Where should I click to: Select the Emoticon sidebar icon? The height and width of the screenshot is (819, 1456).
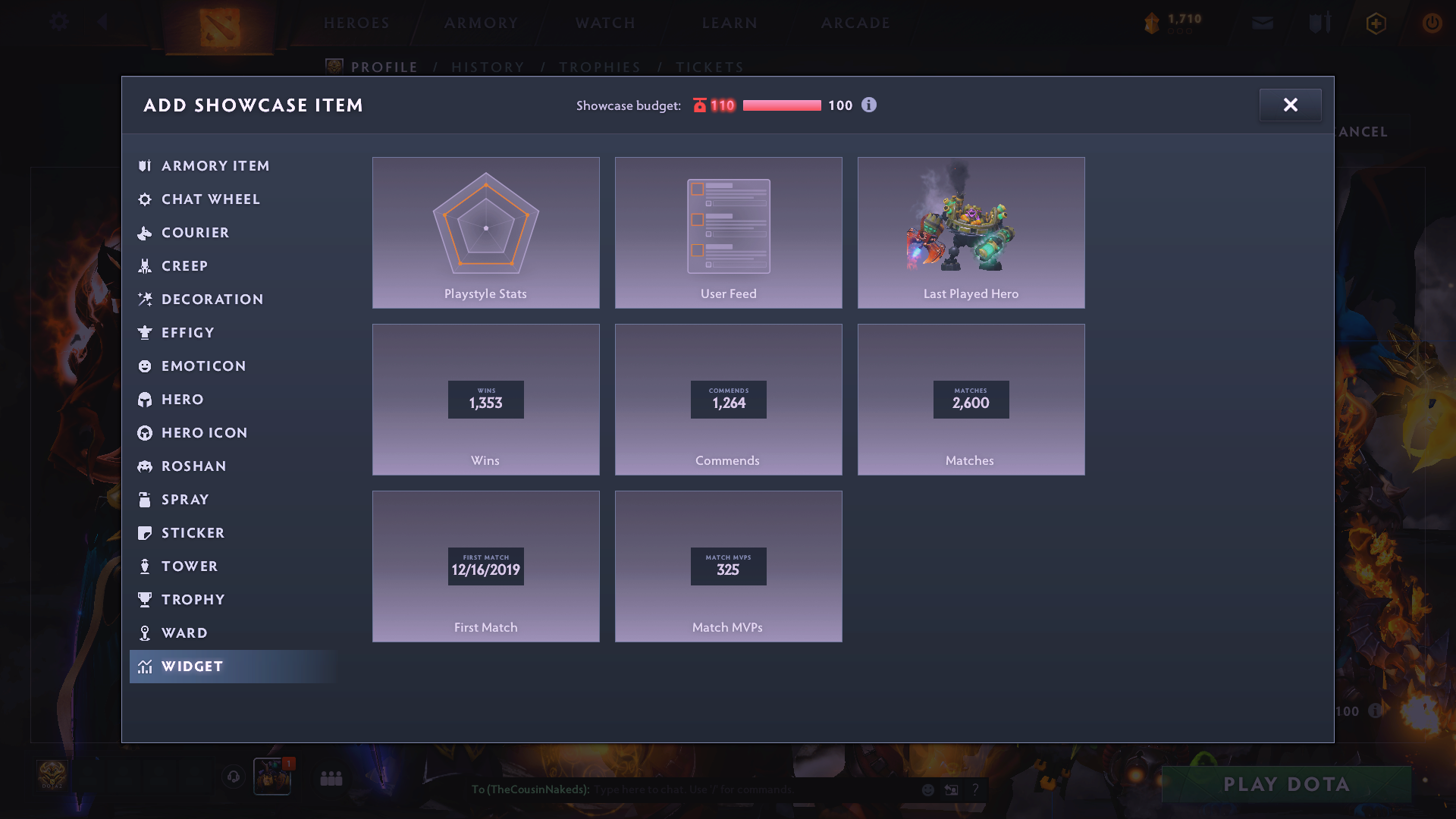coord(145,366)
